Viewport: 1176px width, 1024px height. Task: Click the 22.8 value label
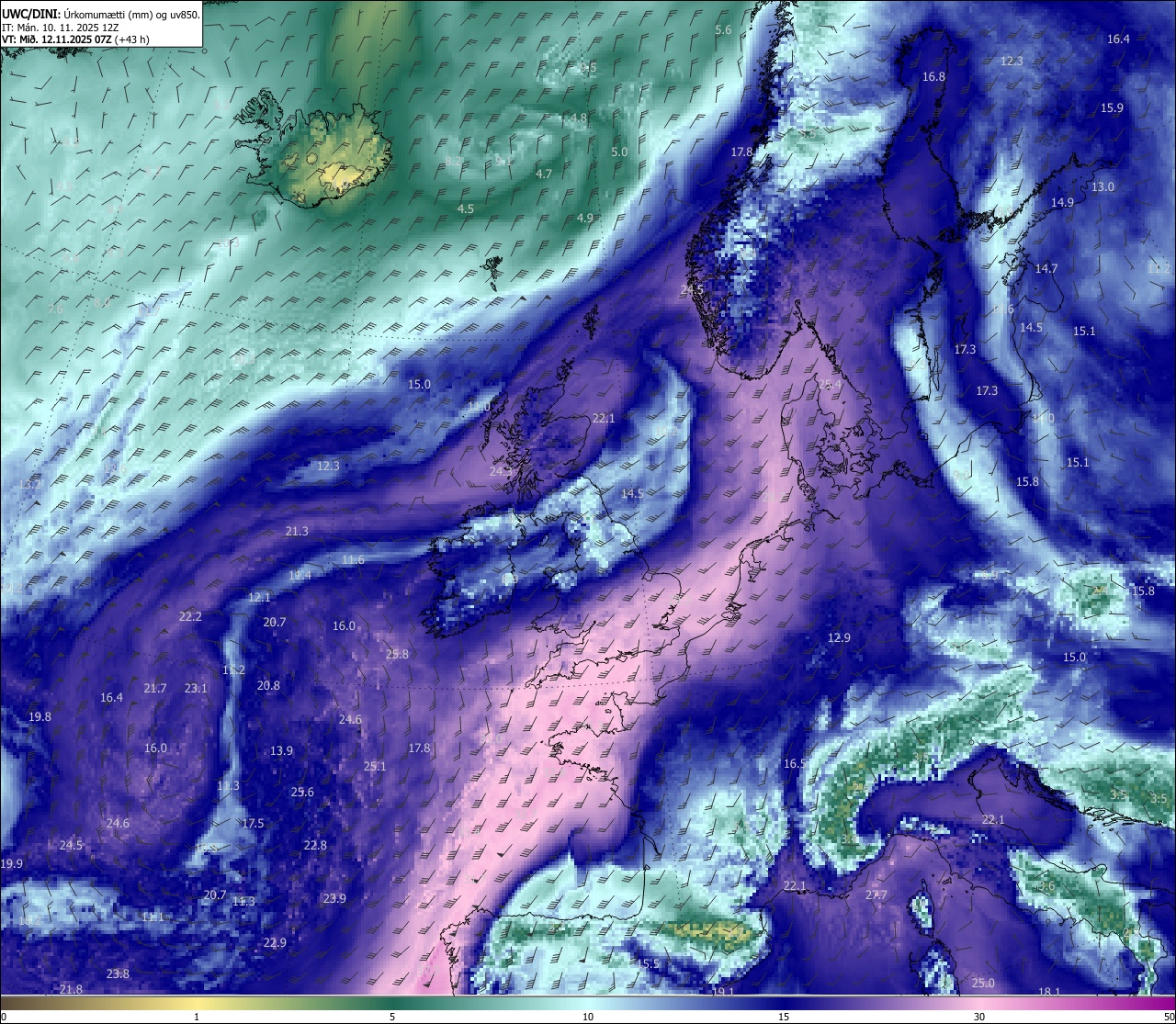(x=315, y=846)
